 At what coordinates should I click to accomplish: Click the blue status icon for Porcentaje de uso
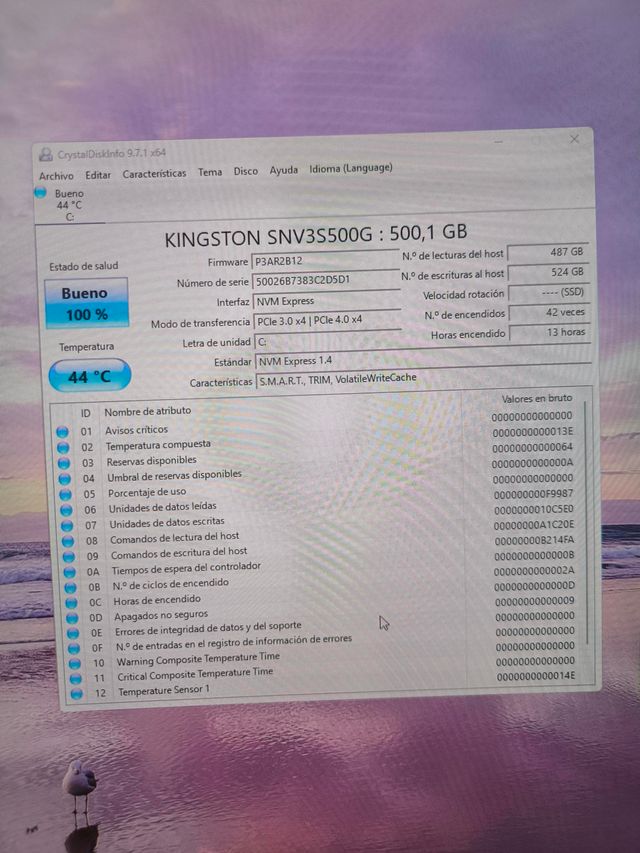pos(65,494)
